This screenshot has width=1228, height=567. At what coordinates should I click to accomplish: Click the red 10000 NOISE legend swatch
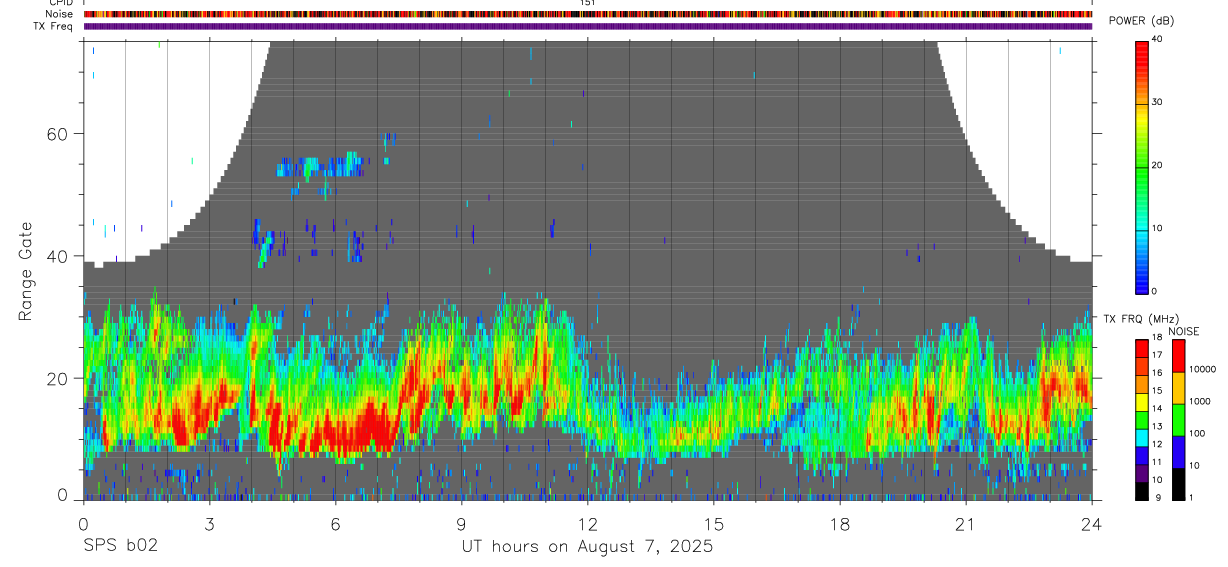pyautogui.click(x=1178, y=356)
